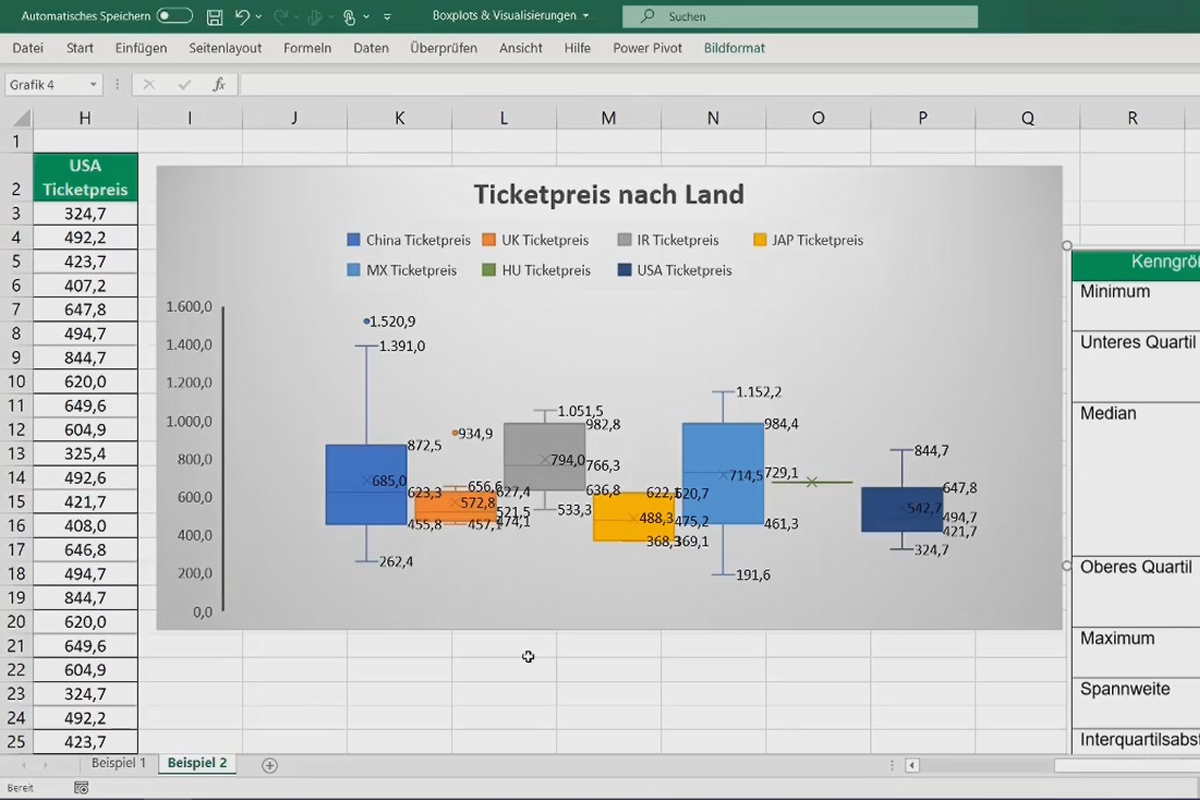
Task: Switch to the Einfügen ribbon tab
Action: (141, 48)
